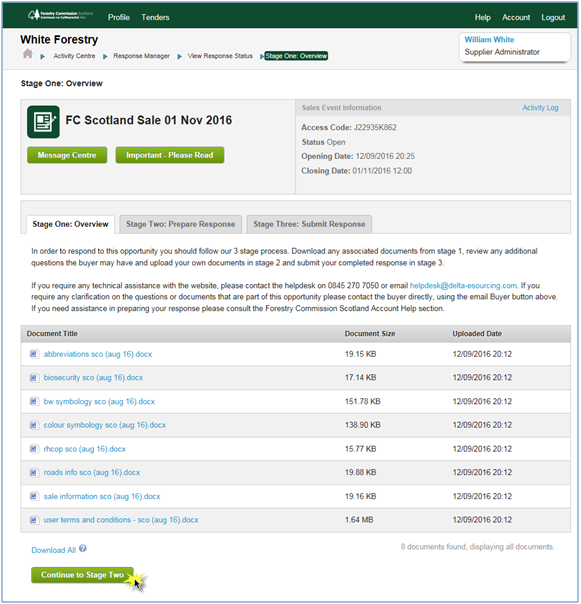Switch to Stage Two: Prepare Response tab
Image resolution: width=581 pixels, height=604 pixels.
(x=181, y=224)
